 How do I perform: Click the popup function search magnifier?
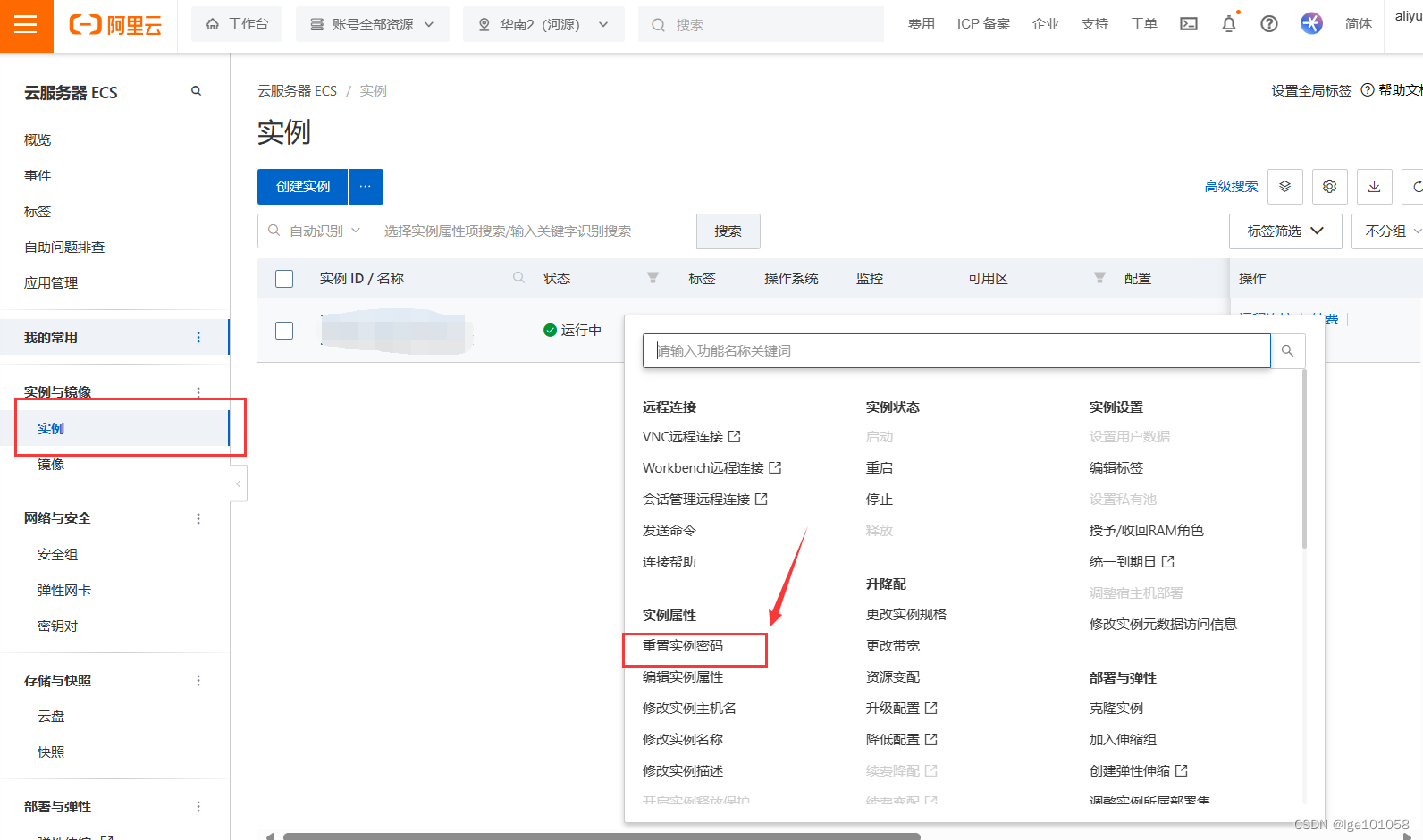coord(1287,351)
